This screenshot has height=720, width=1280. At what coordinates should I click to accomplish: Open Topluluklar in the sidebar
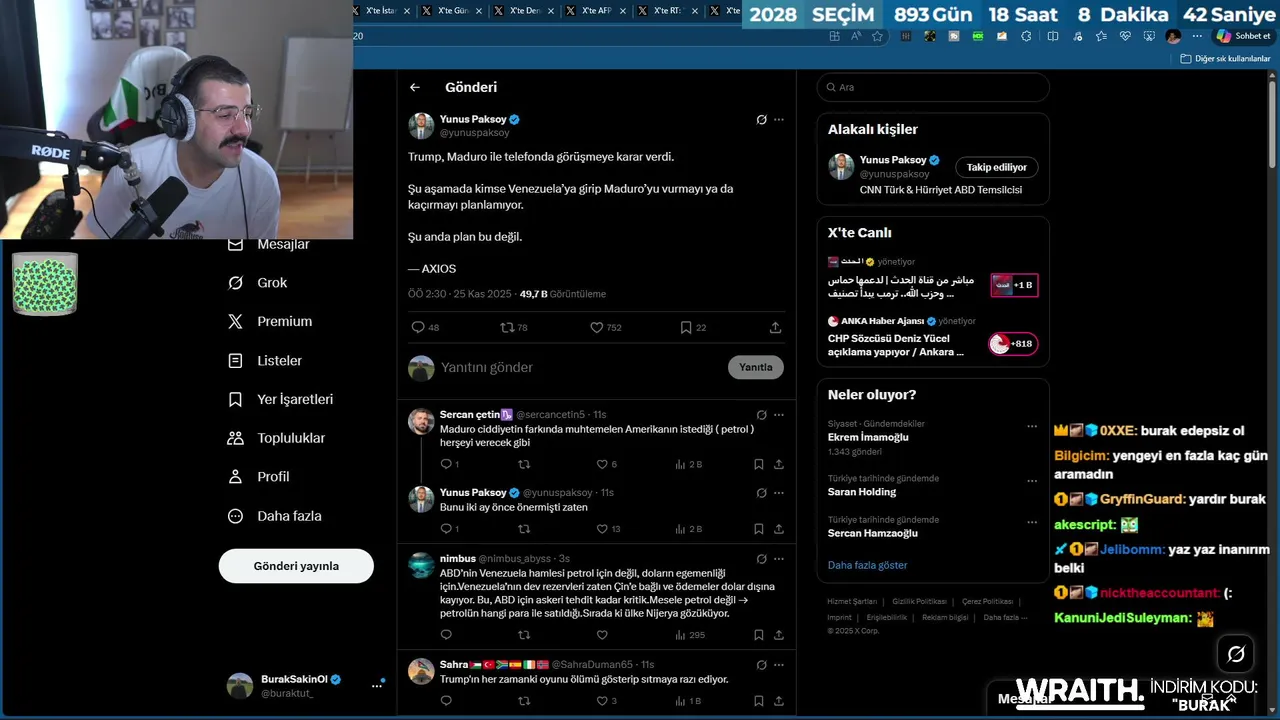(x=277, y=438)
